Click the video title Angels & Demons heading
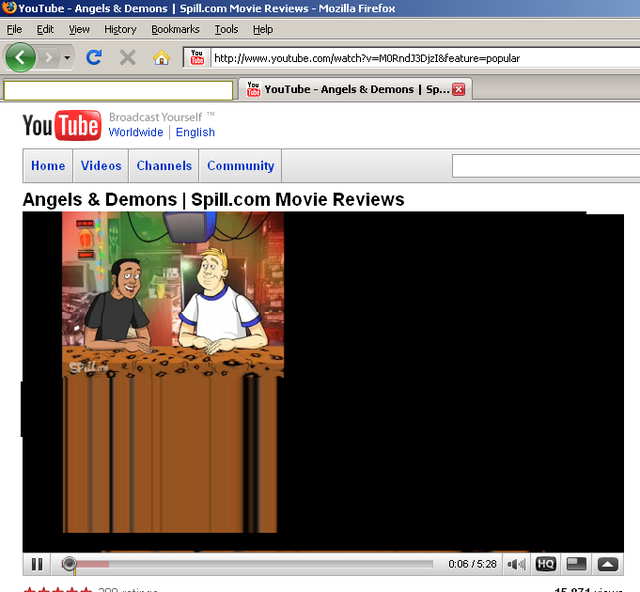 [213, 200]
